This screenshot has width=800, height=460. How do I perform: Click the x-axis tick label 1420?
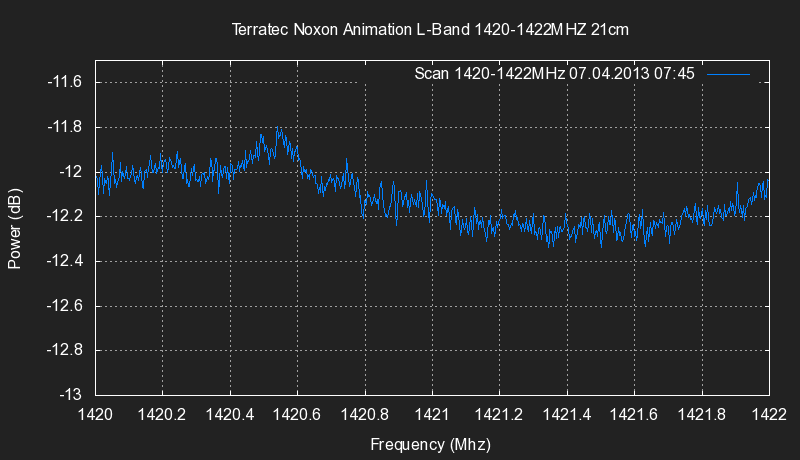coord(95,415)
